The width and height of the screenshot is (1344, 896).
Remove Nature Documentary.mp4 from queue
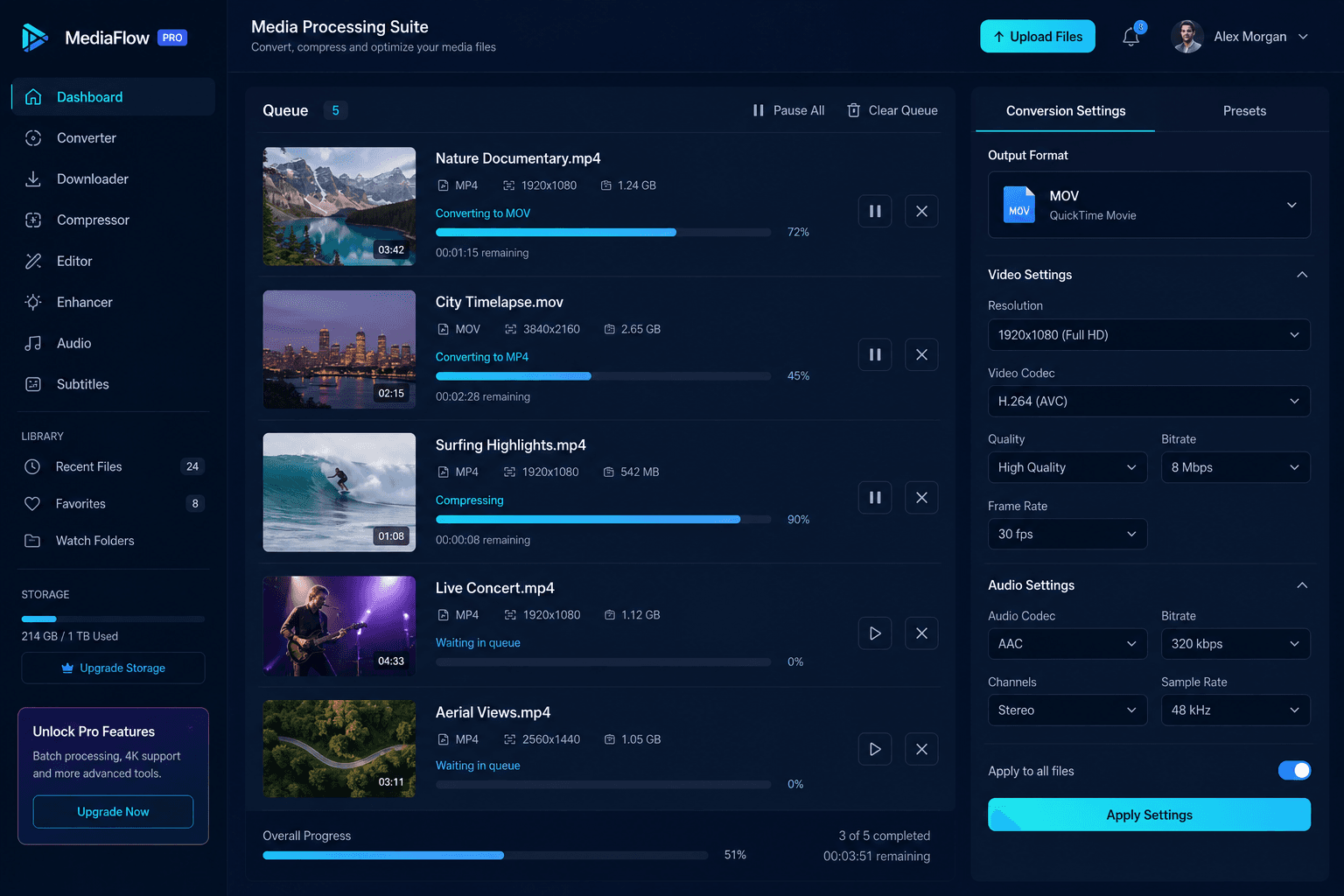pyautogui.click(x=921, y=211)
